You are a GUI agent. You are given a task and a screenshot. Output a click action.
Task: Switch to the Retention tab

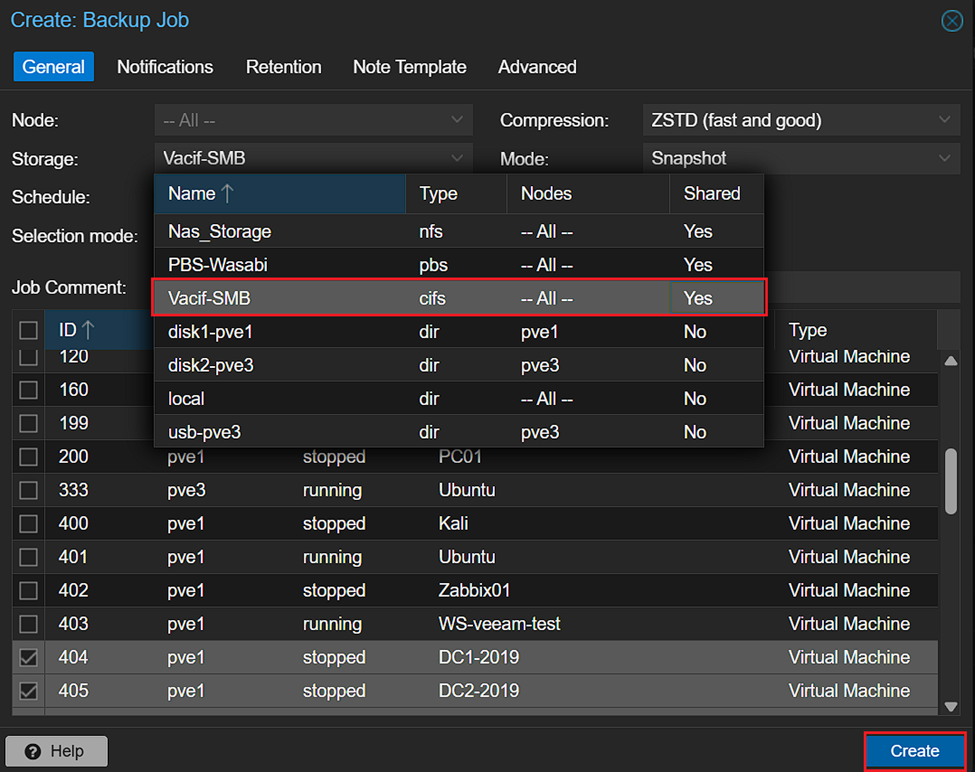click(283, 67)
